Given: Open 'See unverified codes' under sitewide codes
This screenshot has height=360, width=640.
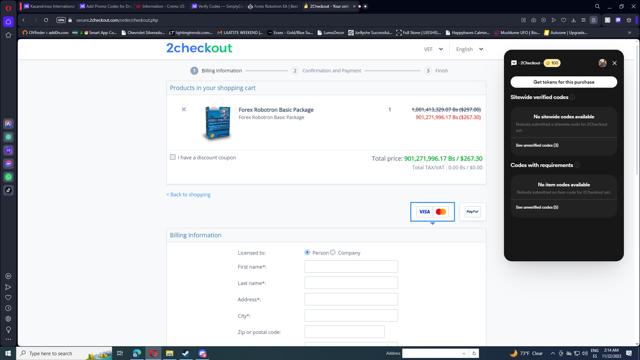Looking at the screenshot, I should (537, 145).
